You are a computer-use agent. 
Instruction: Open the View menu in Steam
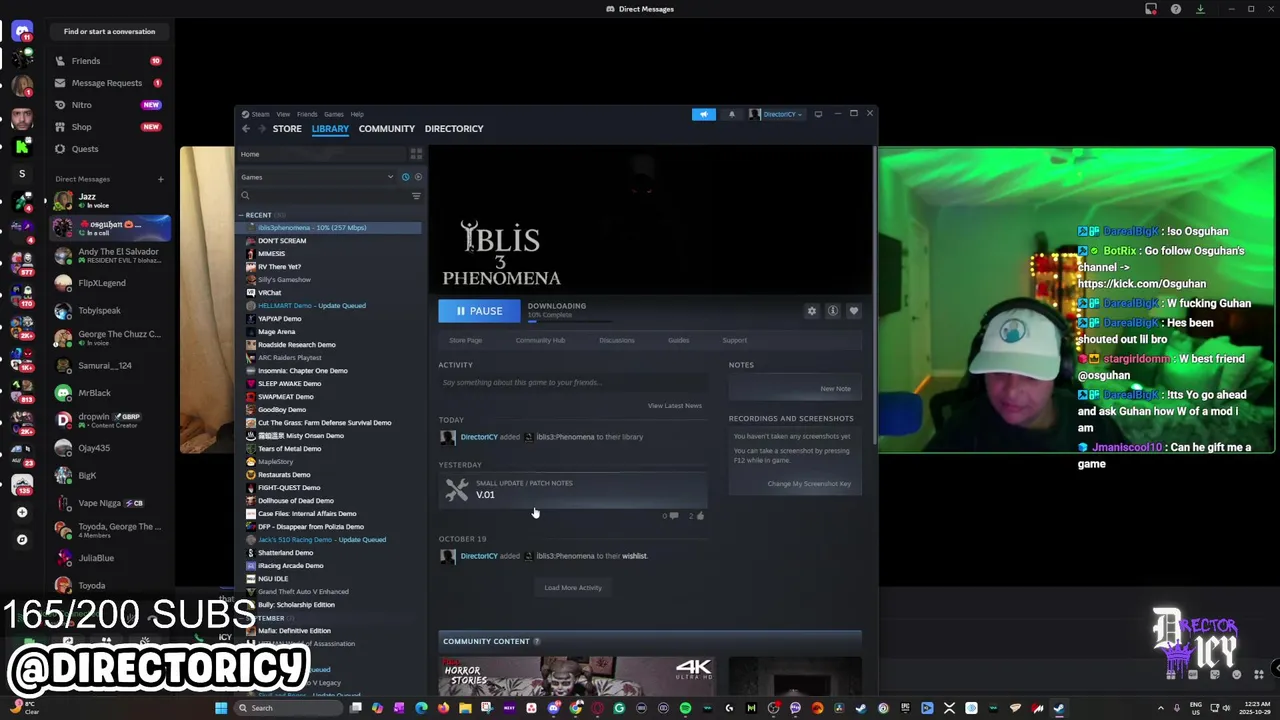click(x=284, y=114)
